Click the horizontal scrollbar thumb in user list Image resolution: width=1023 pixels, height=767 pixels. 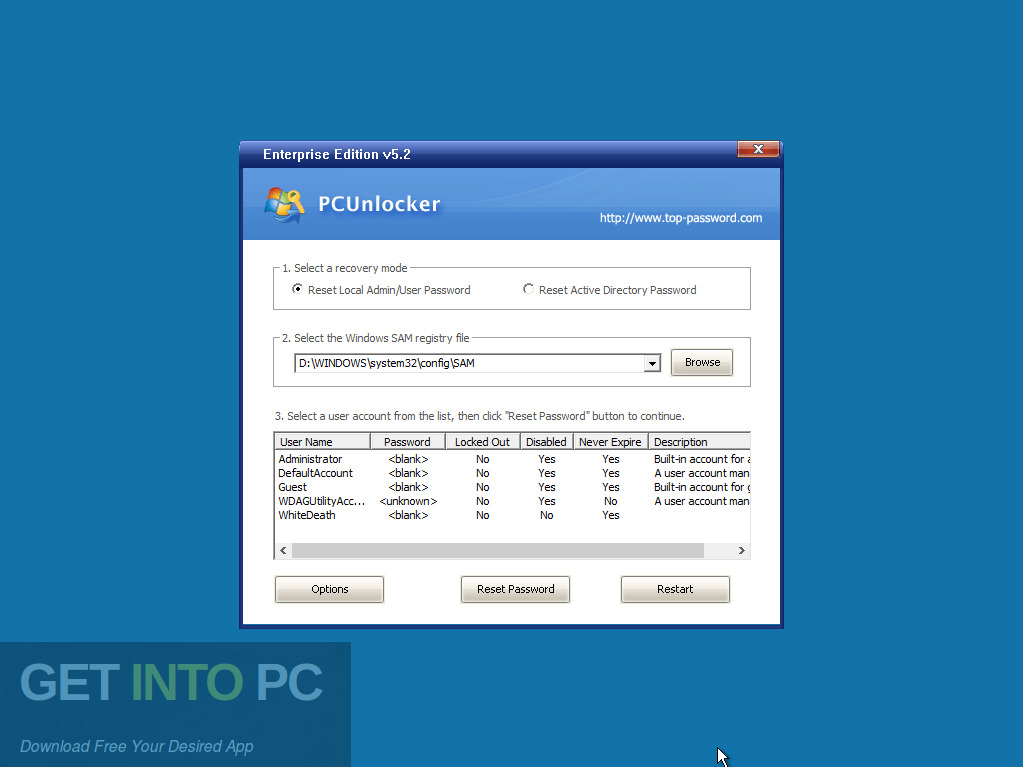(x=498, y=550)
